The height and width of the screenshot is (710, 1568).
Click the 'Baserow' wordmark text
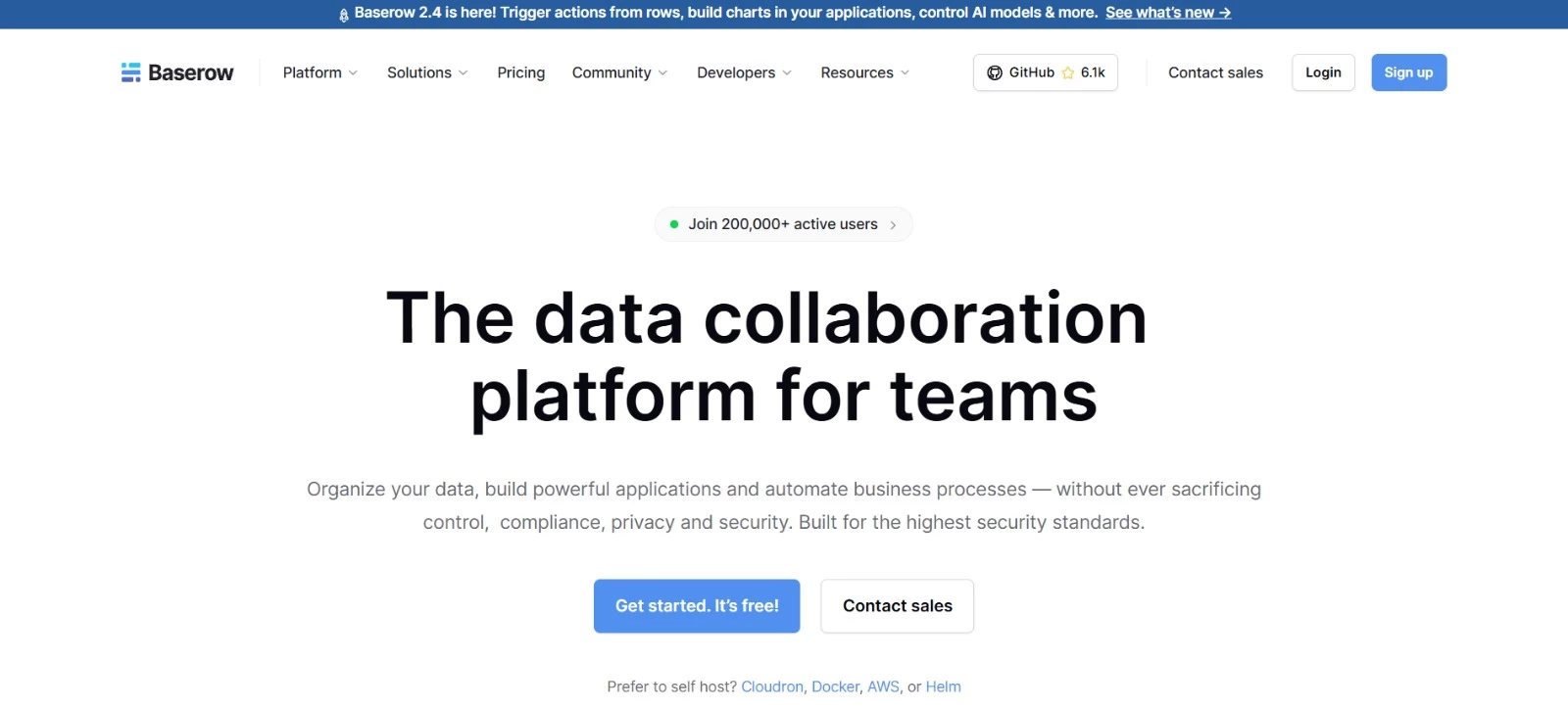(191, 72)
